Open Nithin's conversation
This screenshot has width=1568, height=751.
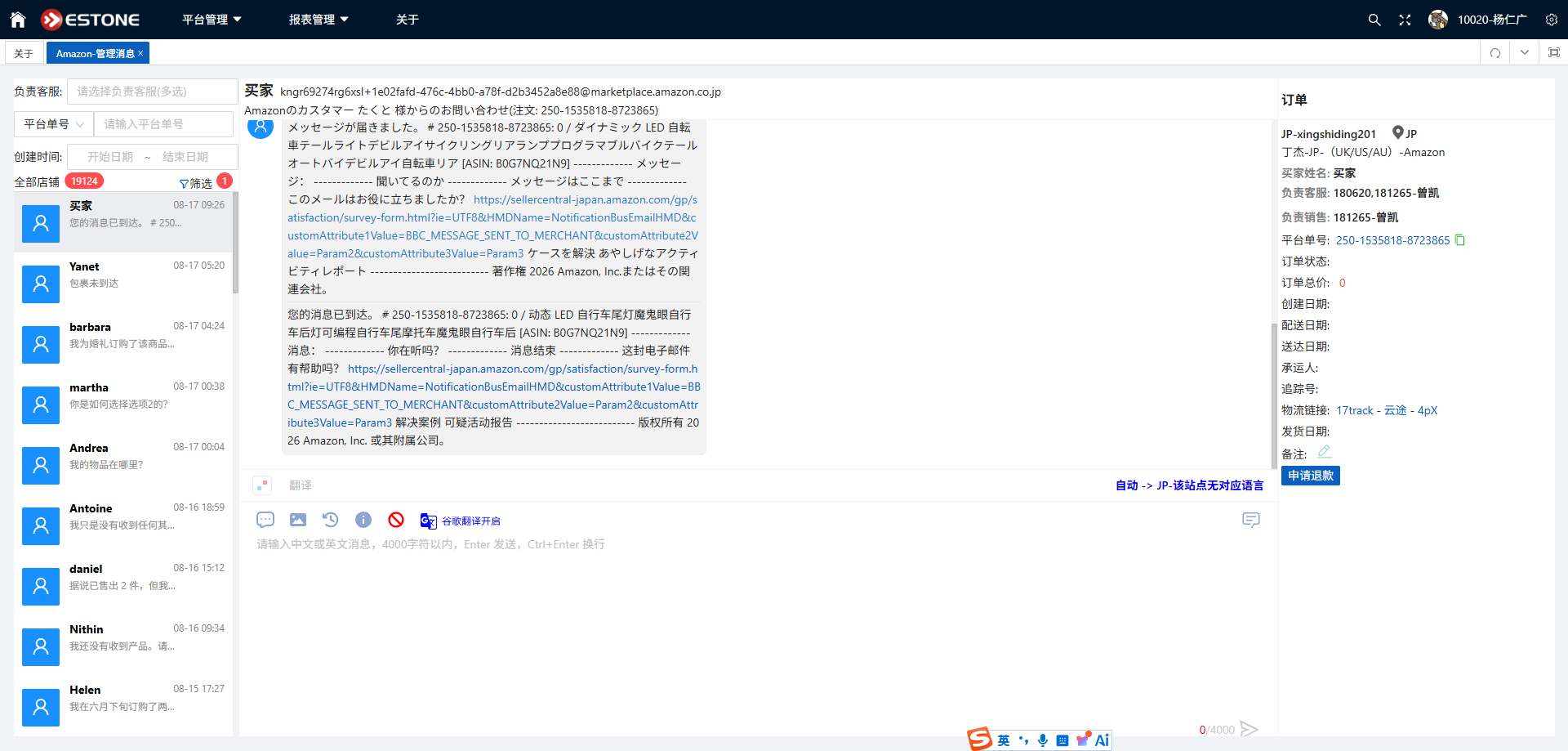pos(122,646)
